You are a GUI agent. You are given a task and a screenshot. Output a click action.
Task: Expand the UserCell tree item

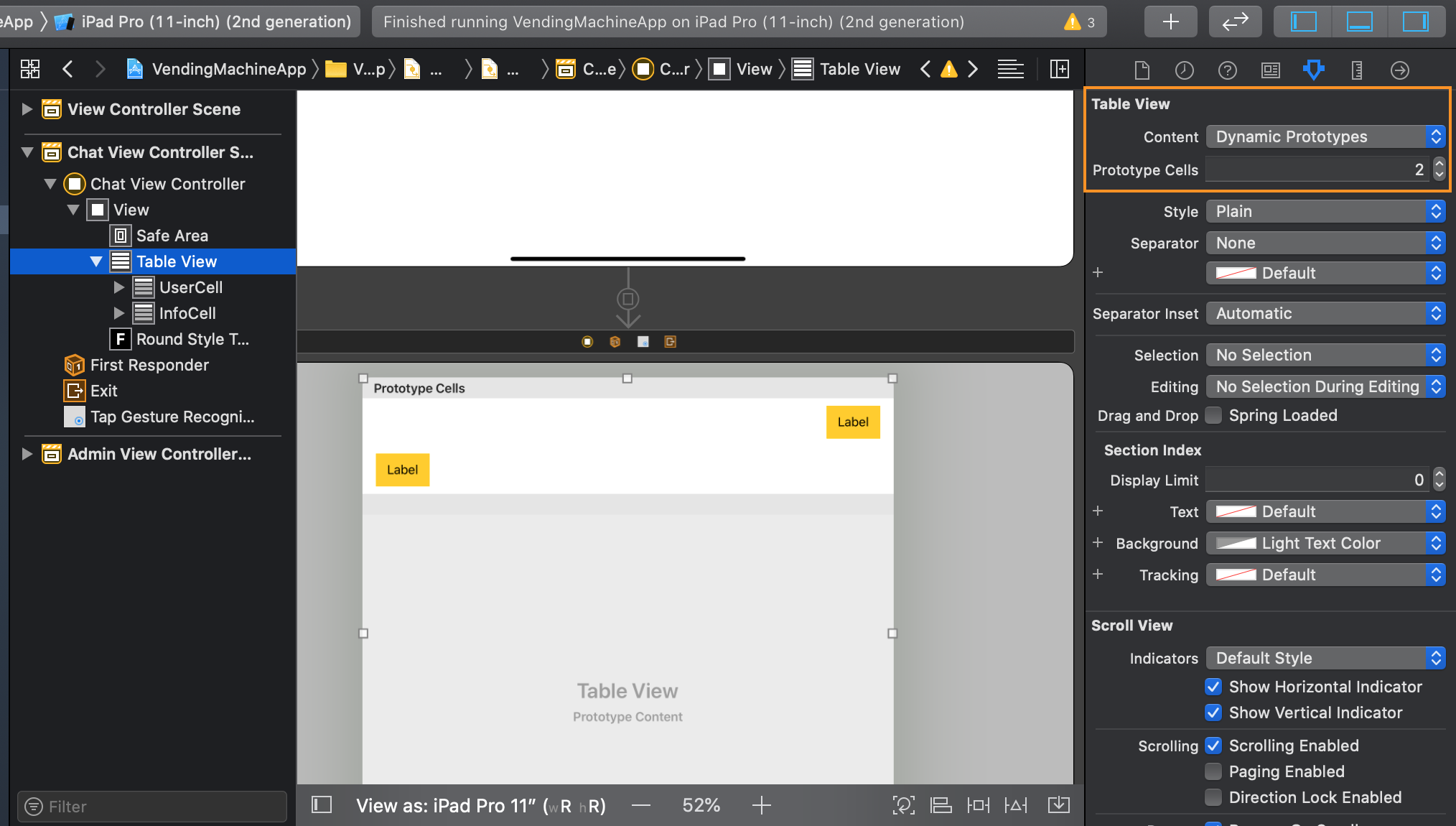(119, 287)
